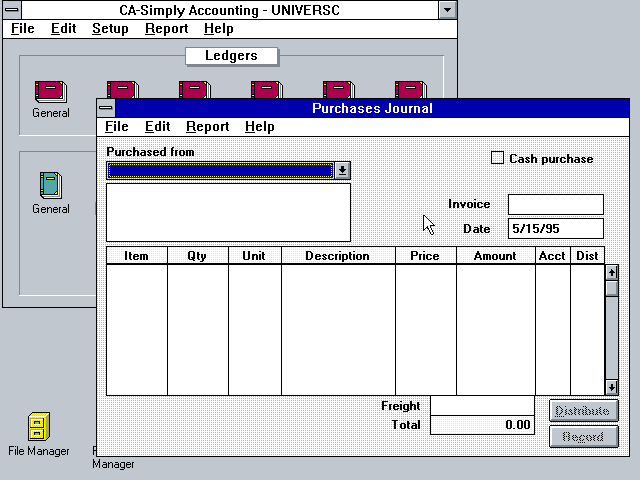Click the Freight amount field
The image size is (640, 480).
pyautogui.click(x=482, y=406)
